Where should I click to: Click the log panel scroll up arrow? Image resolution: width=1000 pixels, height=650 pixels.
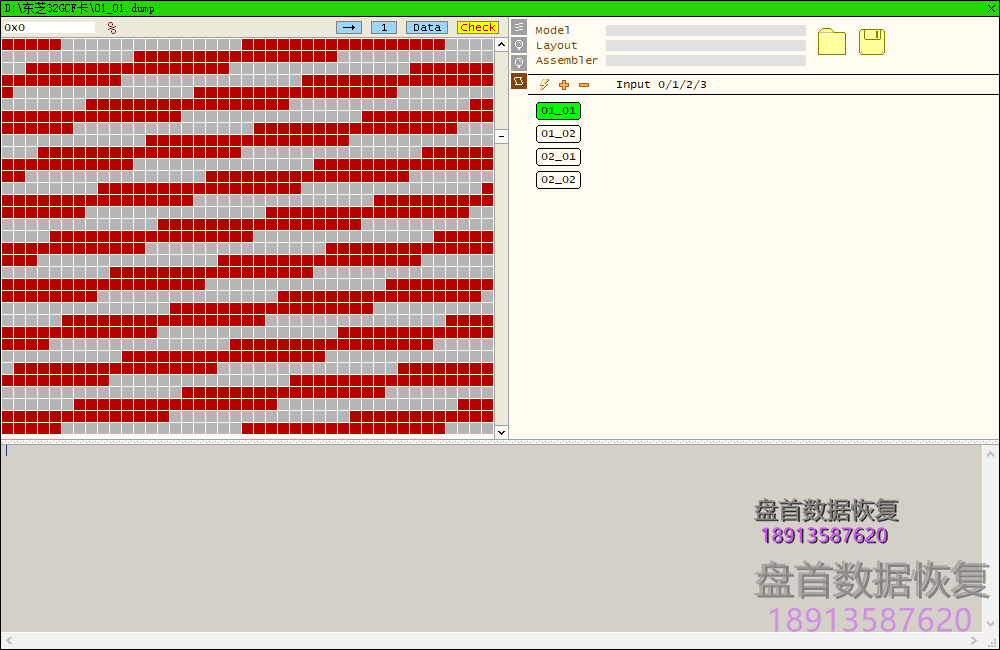tap(990, 455)
